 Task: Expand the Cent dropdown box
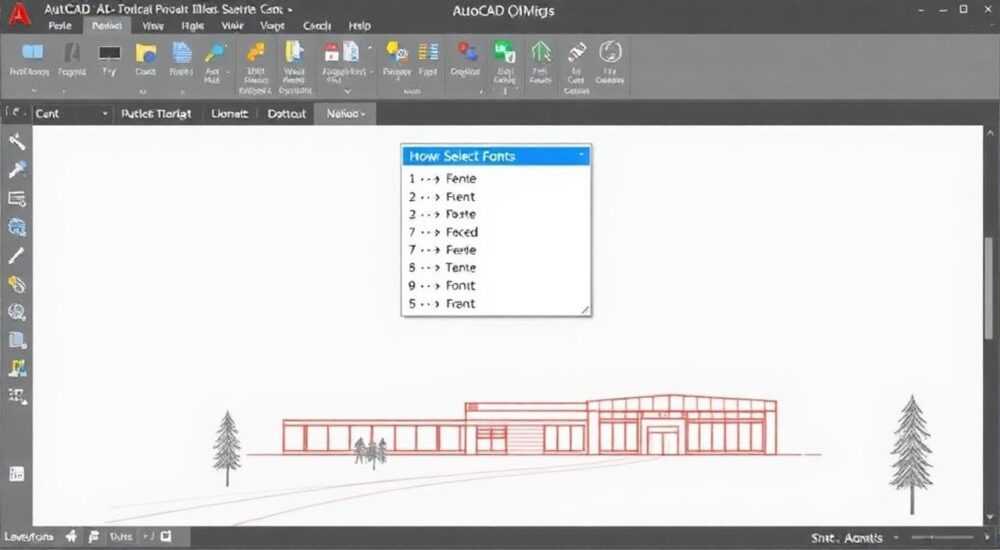pyautogui.click(x=71, y=114)
